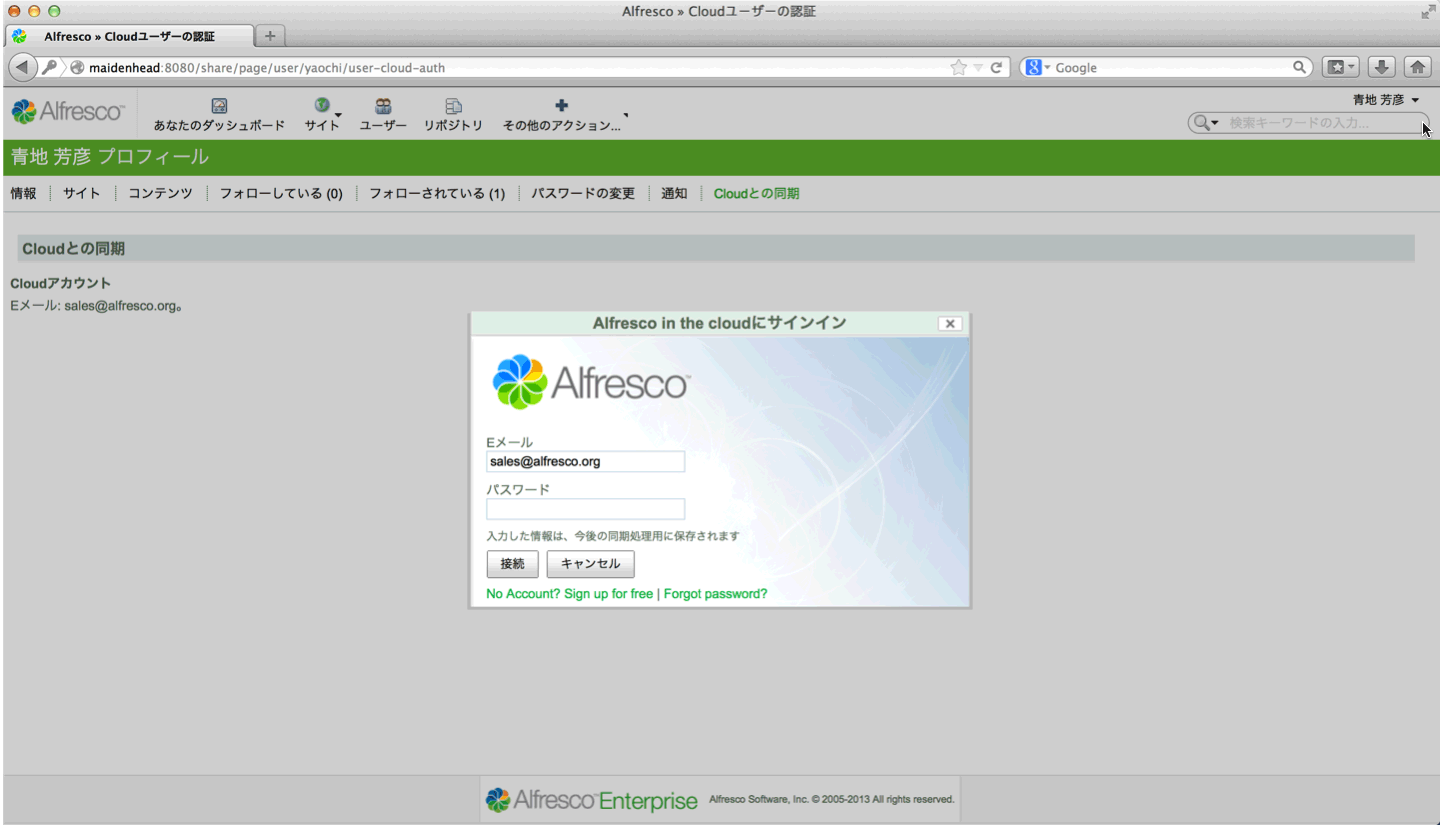This screenshot has width=1440, height=825.
Task: Click the Users (ユーザー) people icon
Action: coord(383,105)
